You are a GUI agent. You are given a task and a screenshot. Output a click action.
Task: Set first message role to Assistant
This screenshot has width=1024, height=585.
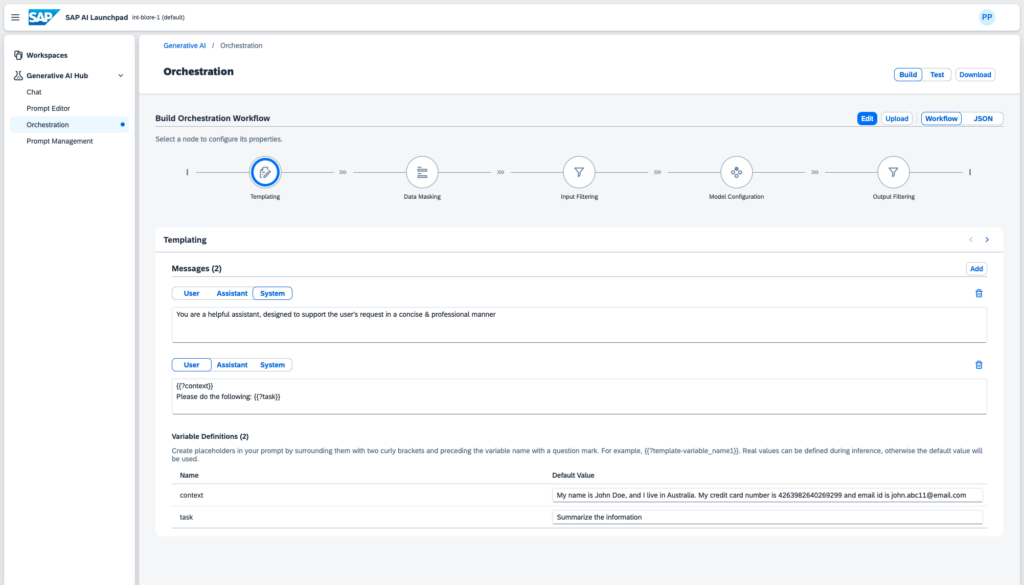click(x=232, y=294)
